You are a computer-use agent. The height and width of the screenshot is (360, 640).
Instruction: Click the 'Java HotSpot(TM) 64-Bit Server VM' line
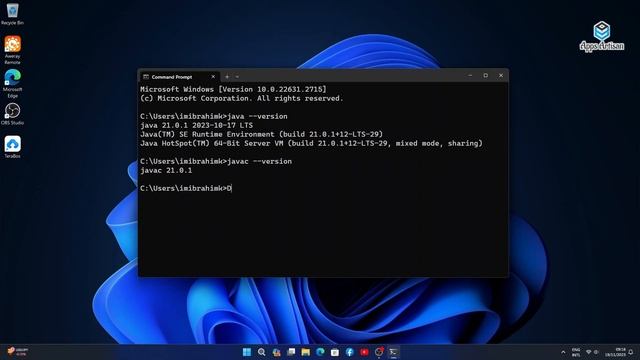pos(311,143)
